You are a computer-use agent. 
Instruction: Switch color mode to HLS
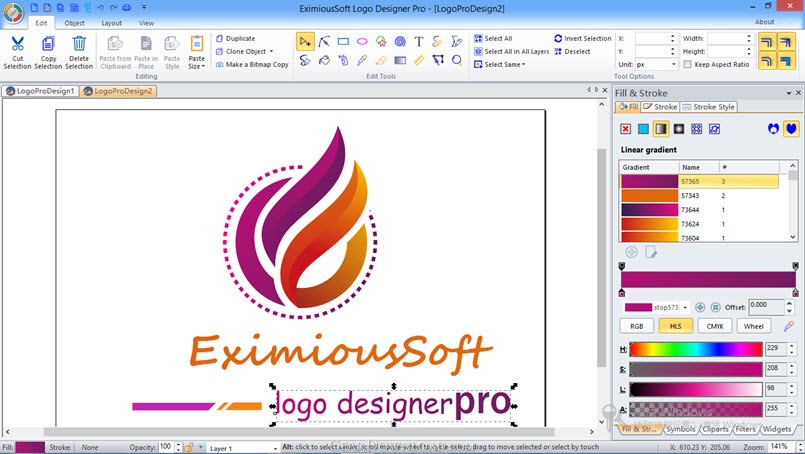[676, 326]
